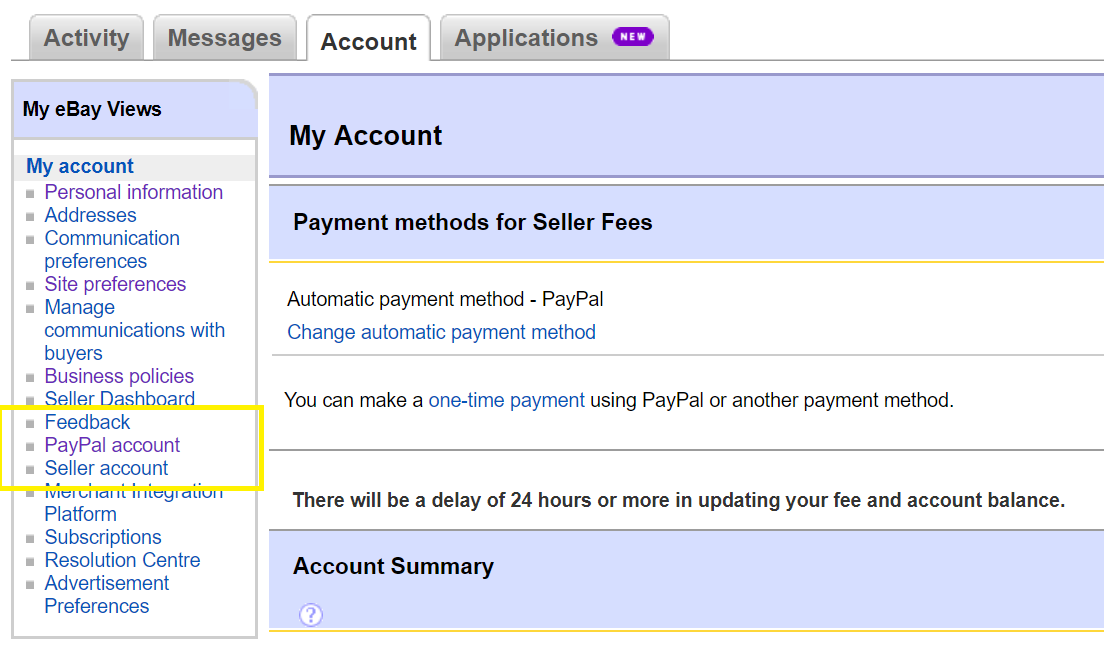Viewport: 1104px width, 647px height.
Task: Click the NEW badge on the Applications tab
Action: [632, 37]
